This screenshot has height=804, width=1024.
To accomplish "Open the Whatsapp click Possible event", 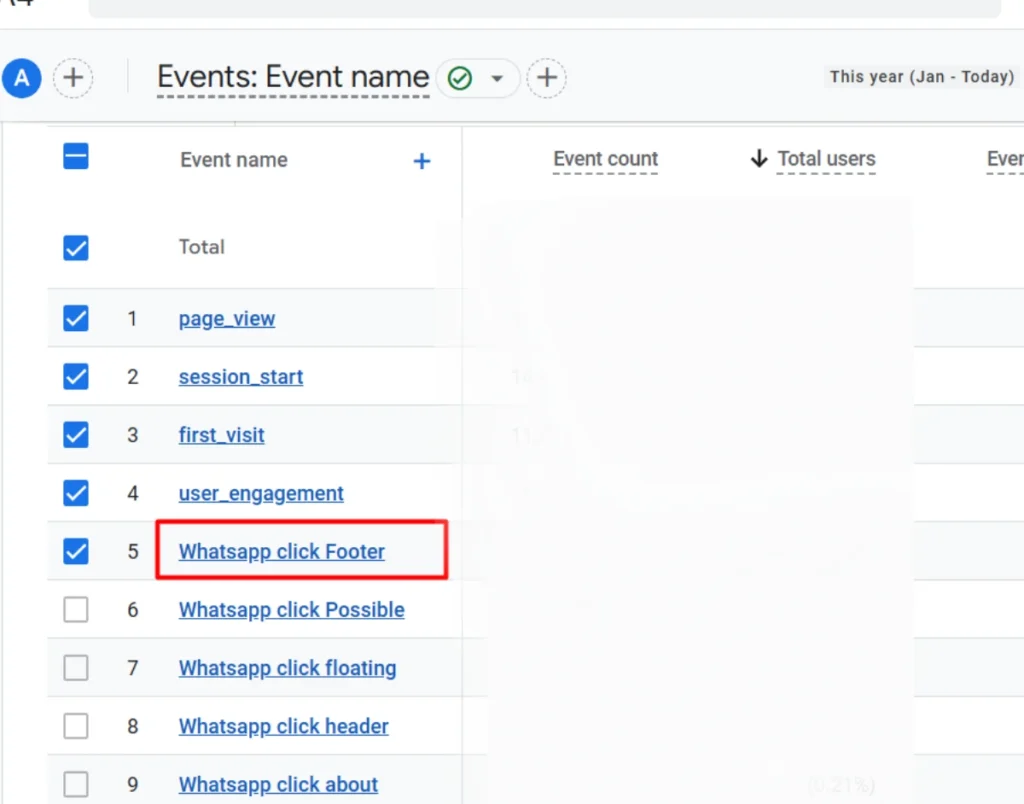I will point(292,610).
